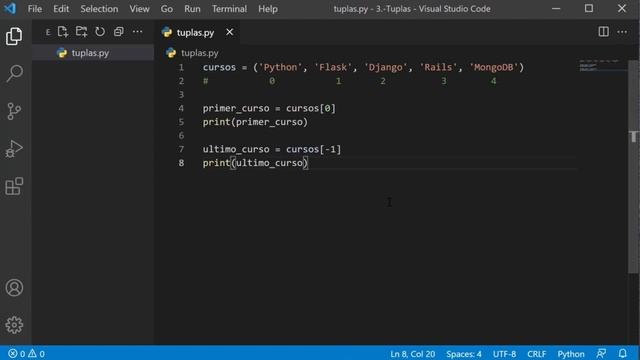Click tuplas.py in the breadcrumb bar
Image resolution: width=640 pixels, height=360 pixels.
199,53
